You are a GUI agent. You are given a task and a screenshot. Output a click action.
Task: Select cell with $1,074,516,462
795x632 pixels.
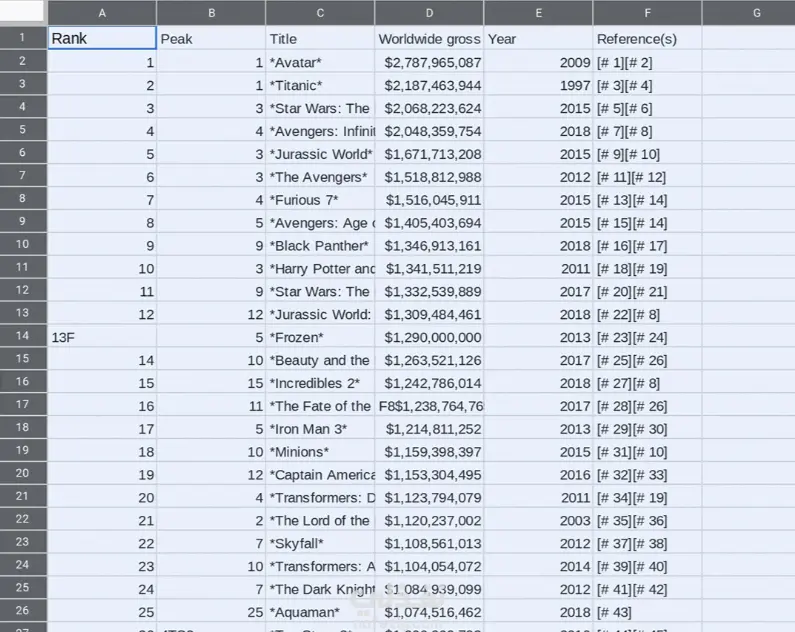click(x=429, y=612)
